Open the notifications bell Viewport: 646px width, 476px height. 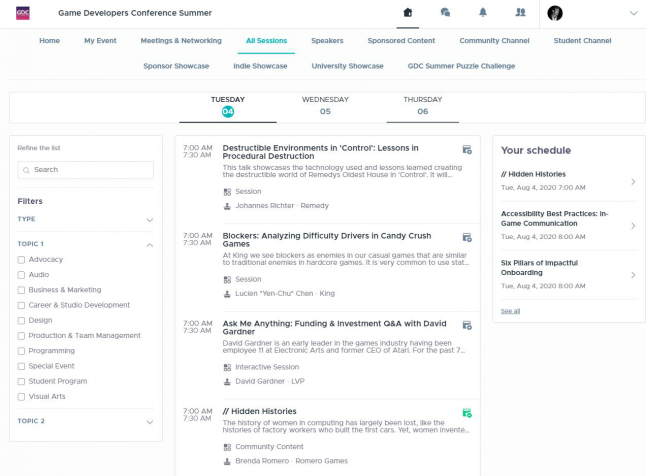pos(483,13)
